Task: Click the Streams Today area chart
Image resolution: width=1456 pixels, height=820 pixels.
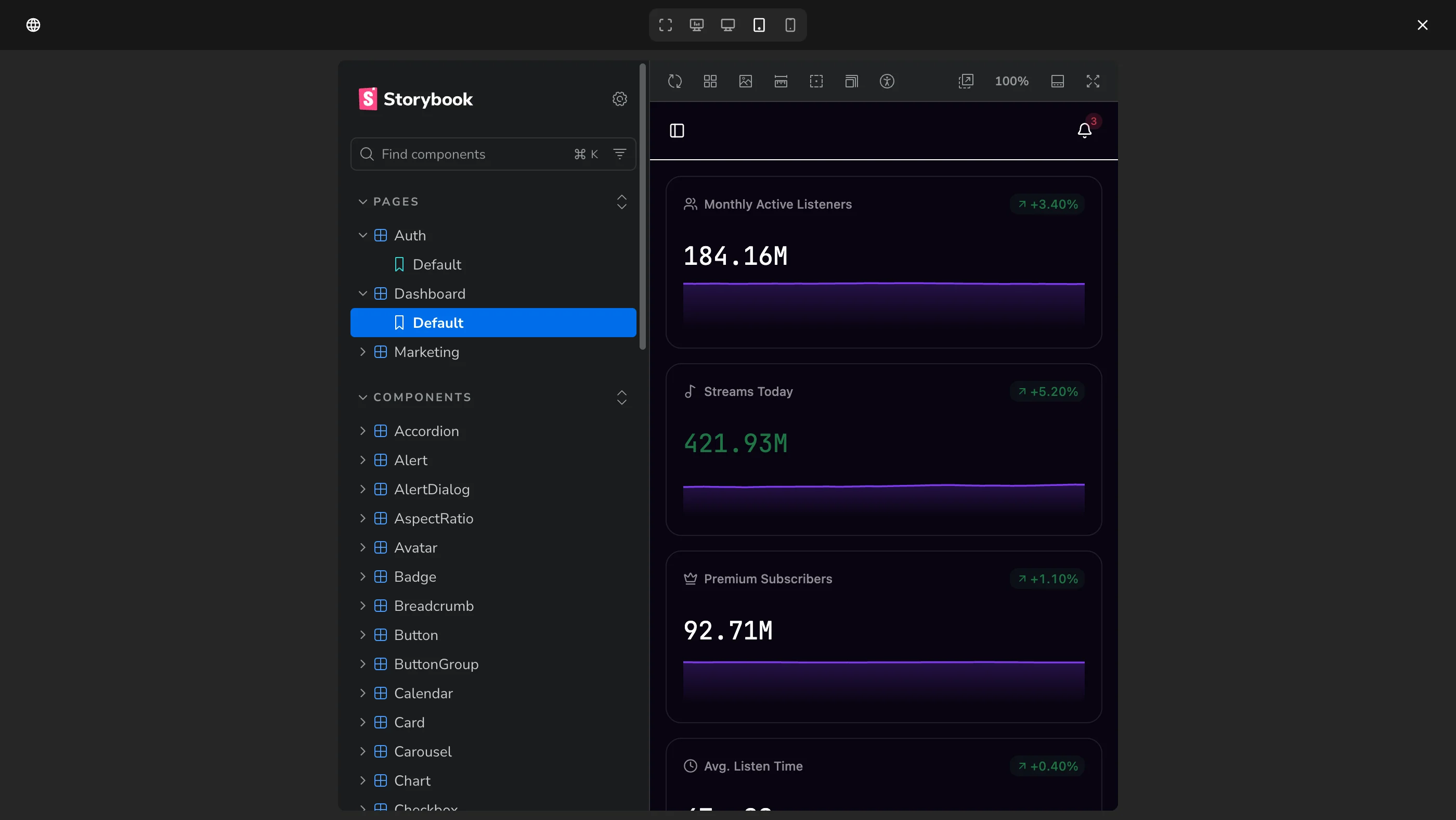Action: tap(883, 501)
